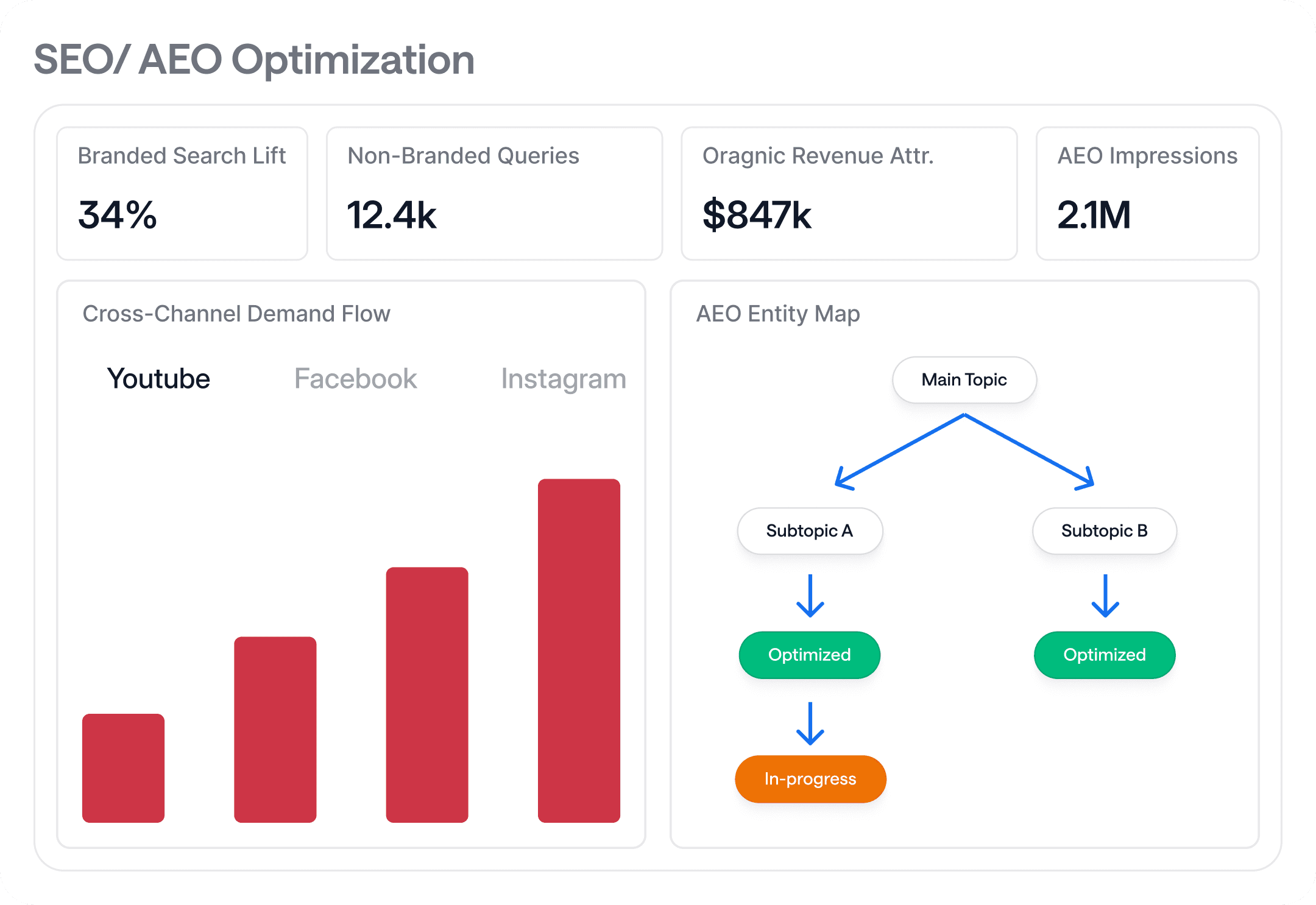Image resolution: width=1316 pixels, height=905 pixels.
Task: Switch to the Instagram tab
Action: [563, 379]
